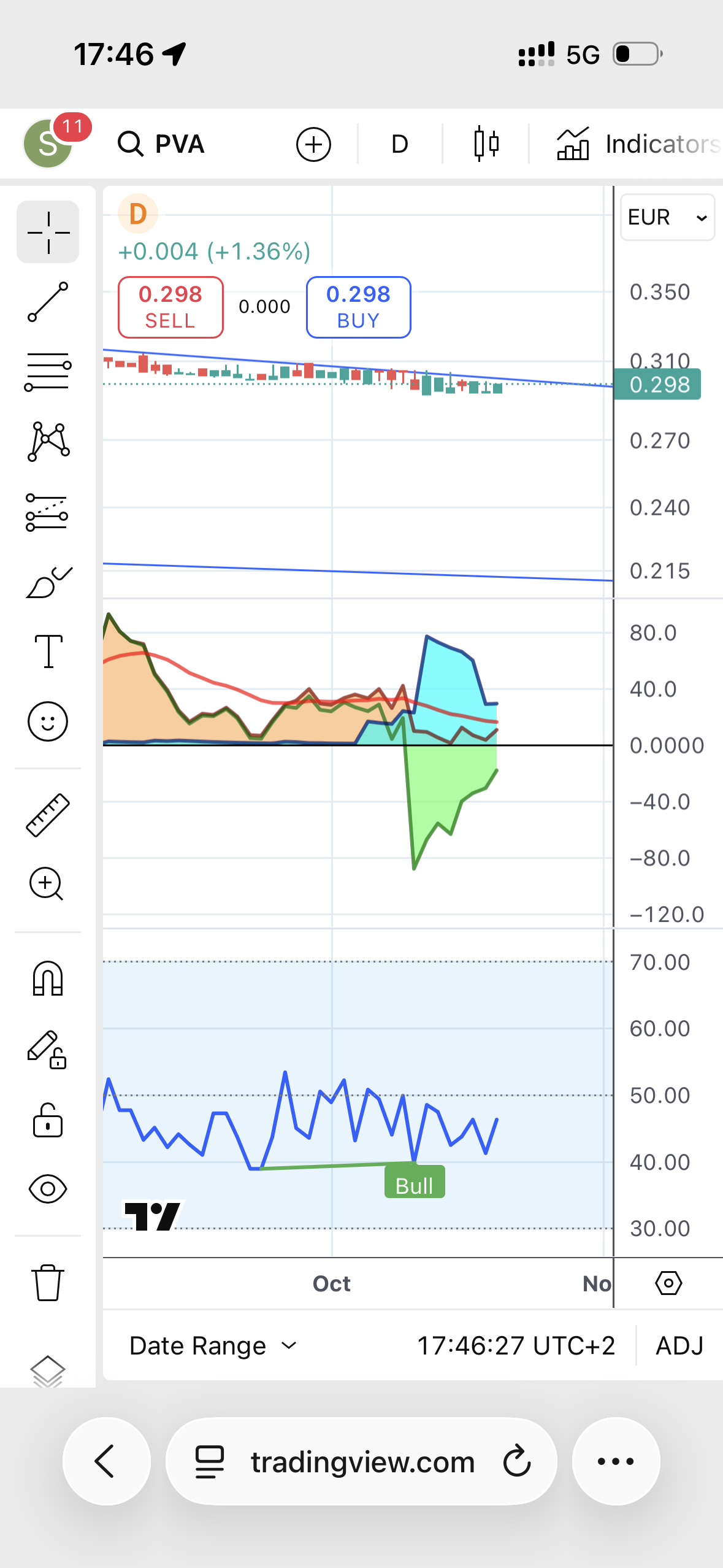Click the 0.298 BUY button

coord(358,307)
